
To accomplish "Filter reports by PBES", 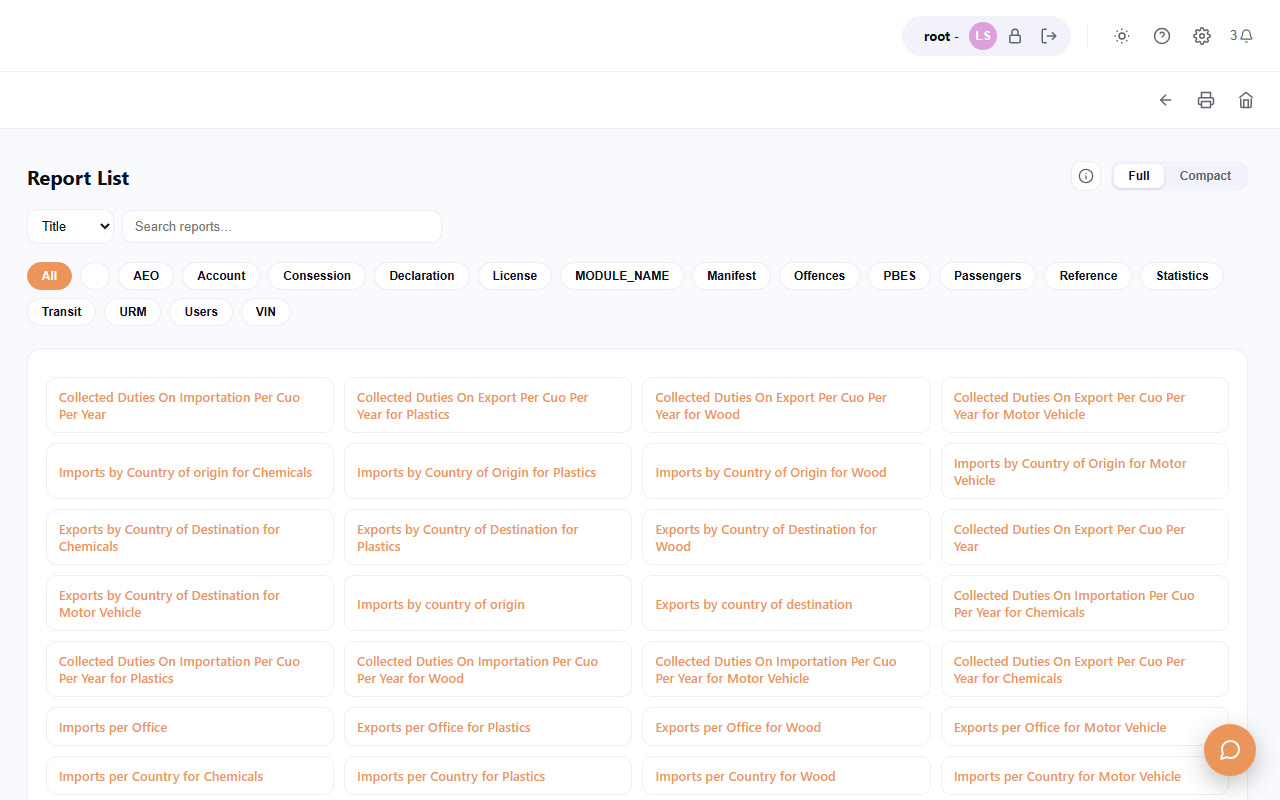I will pos(900,276).
